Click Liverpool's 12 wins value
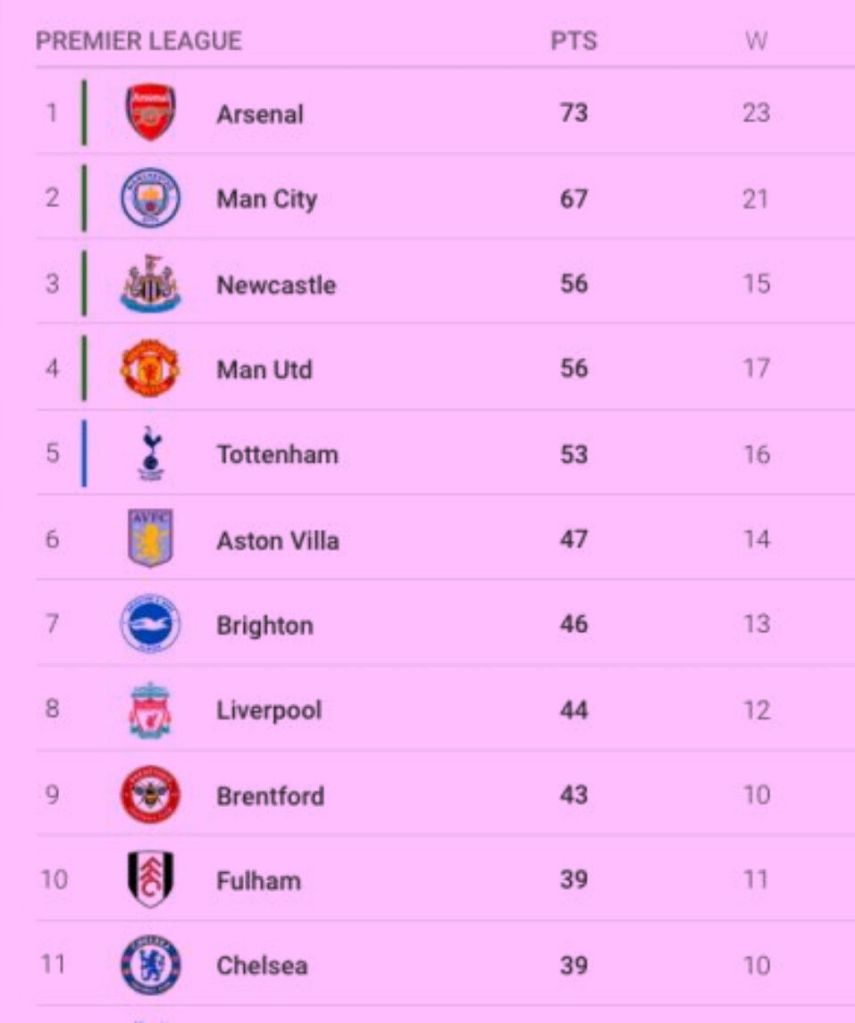The image size is (855, 1023). click(756, 711)
